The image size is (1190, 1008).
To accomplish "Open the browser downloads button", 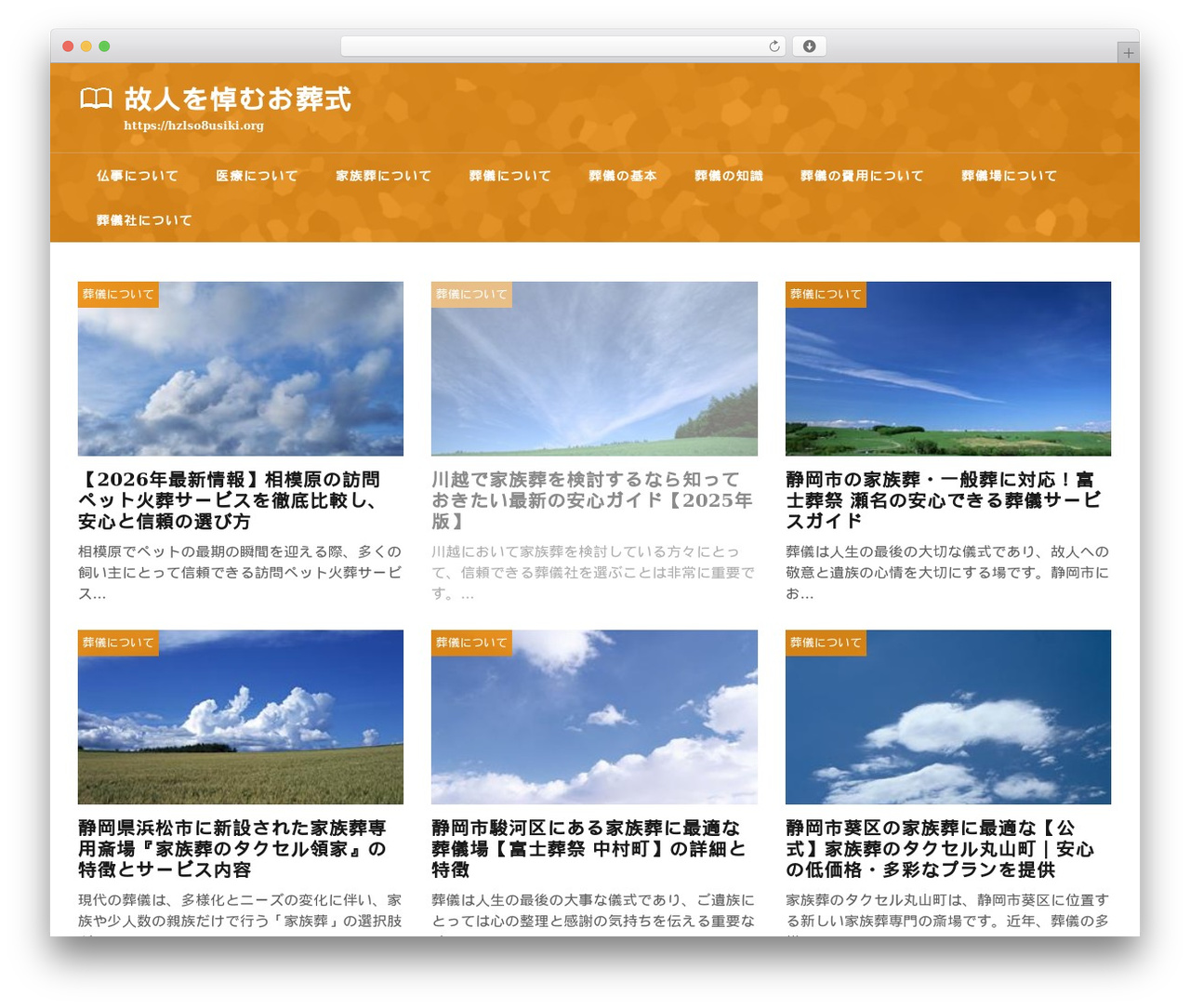I will click(x=810, y=46).
